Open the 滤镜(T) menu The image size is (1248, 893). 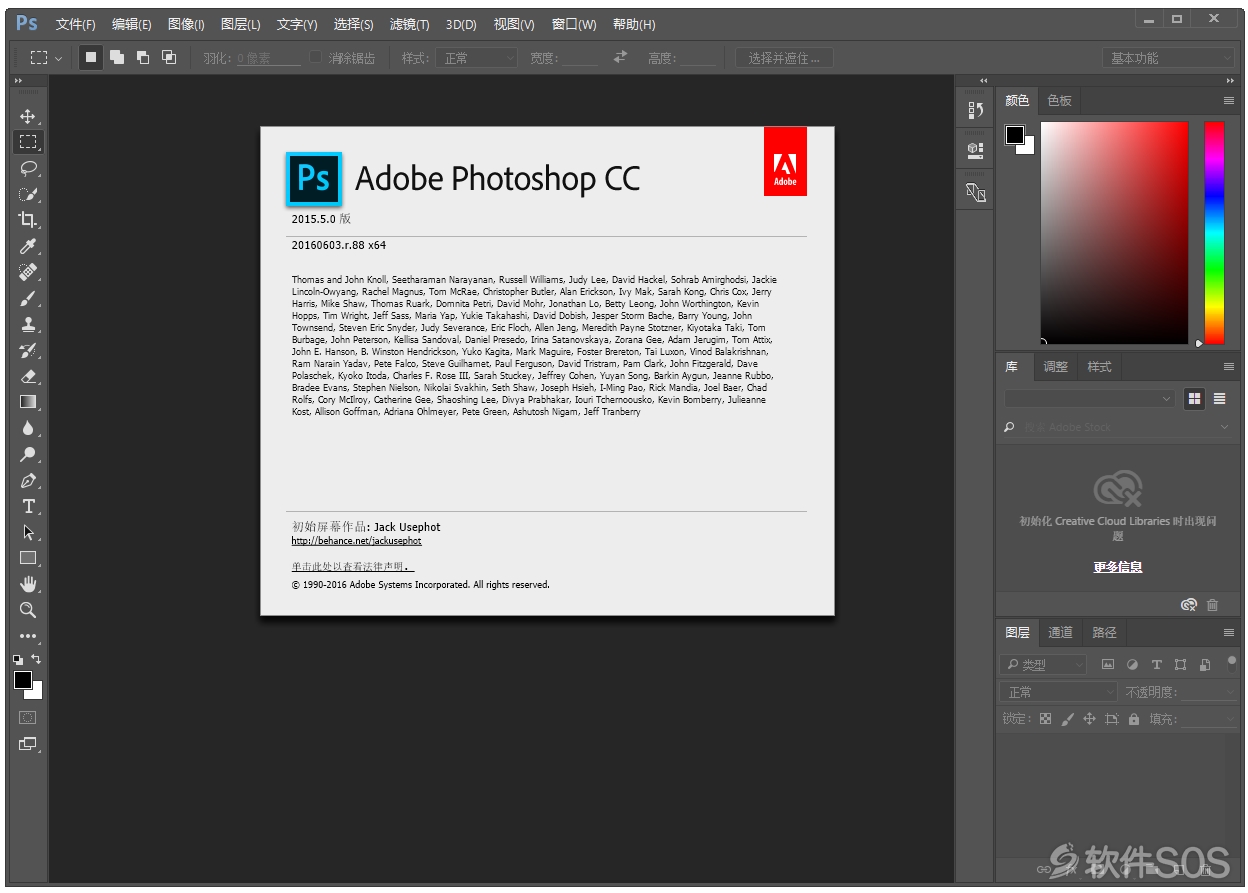(x=409, y=24)
